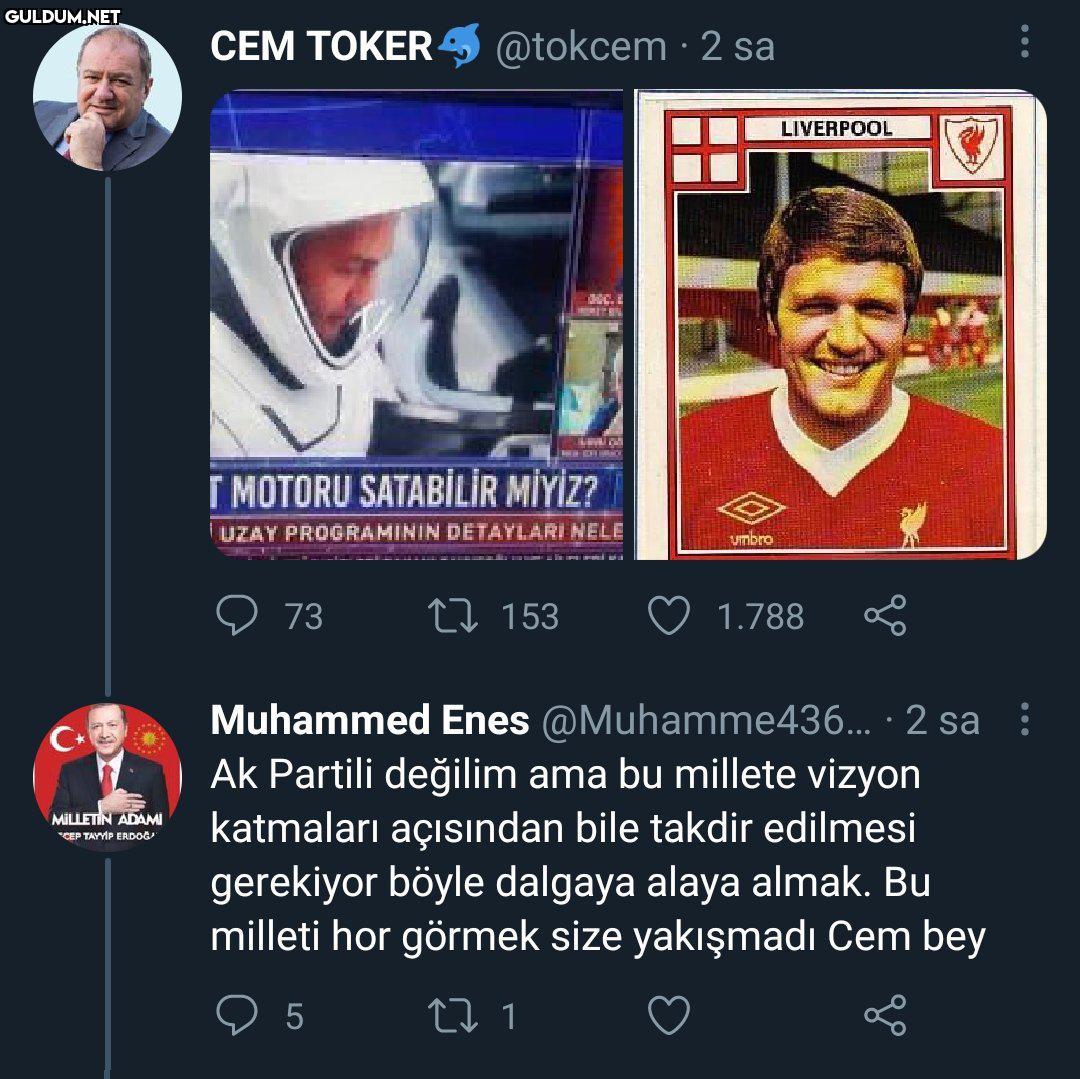
Task: Retweet Muhammed Enes's reply
Action: pos(453,1015)
